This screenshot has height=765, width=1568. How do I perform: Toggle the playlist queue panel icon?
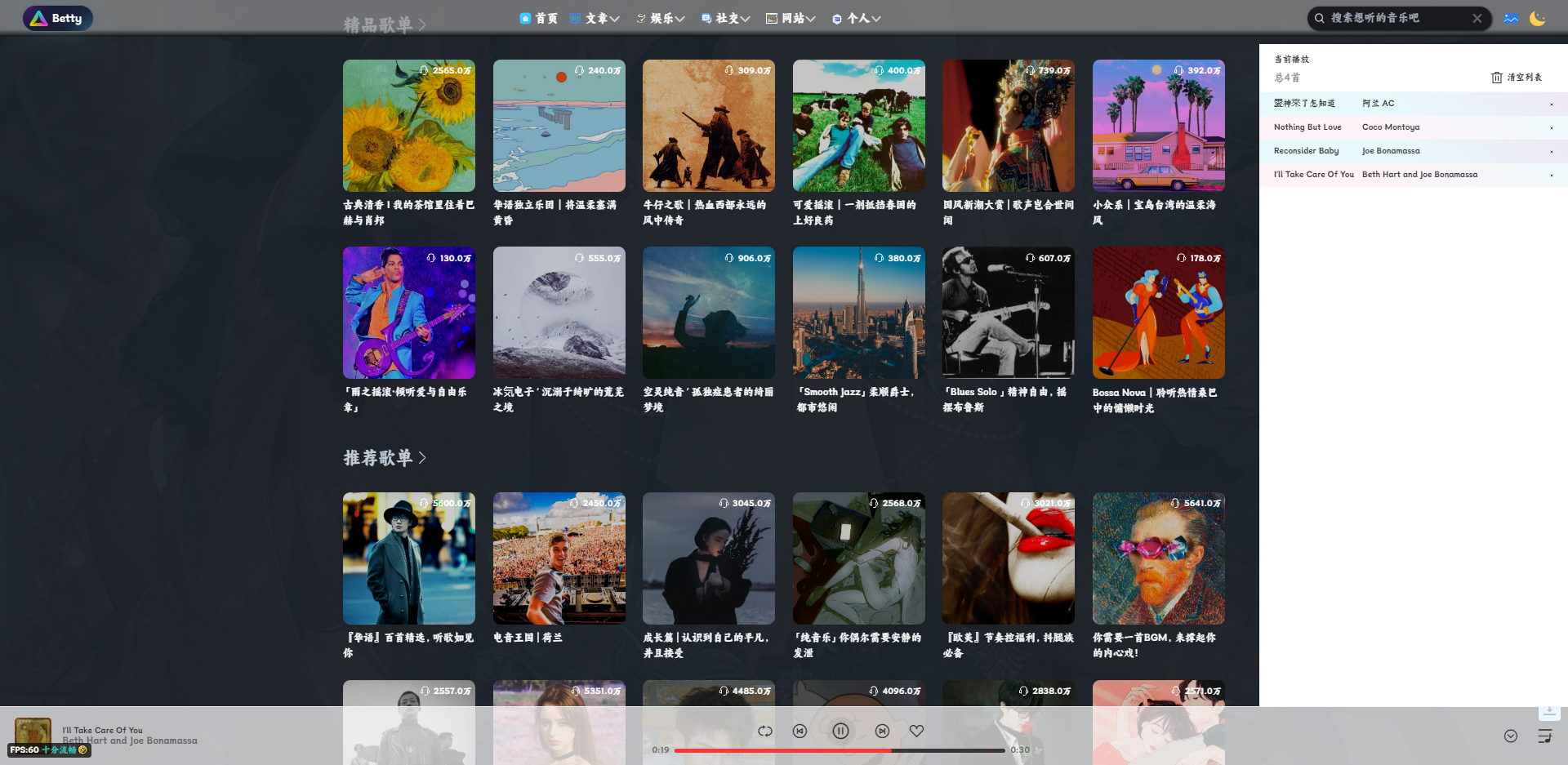[1545, 736]
